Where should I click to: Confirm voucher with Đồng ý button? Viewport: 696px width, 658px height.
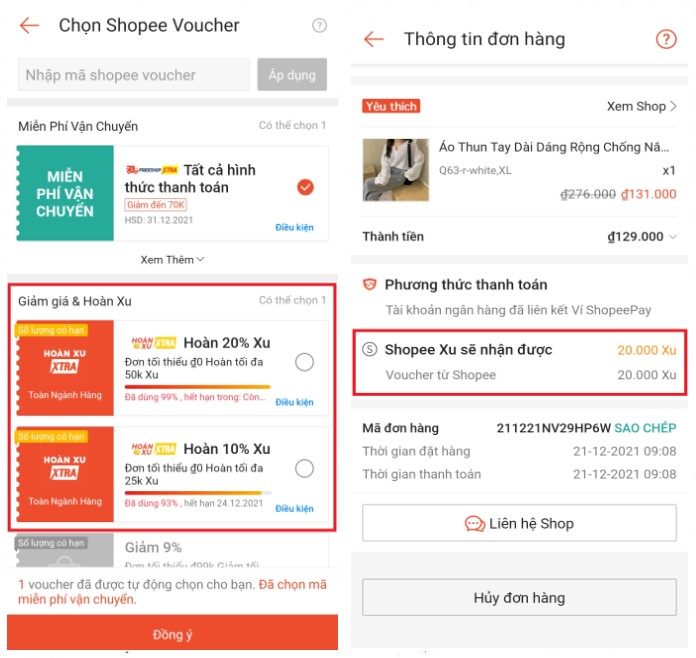click(172, 634)
